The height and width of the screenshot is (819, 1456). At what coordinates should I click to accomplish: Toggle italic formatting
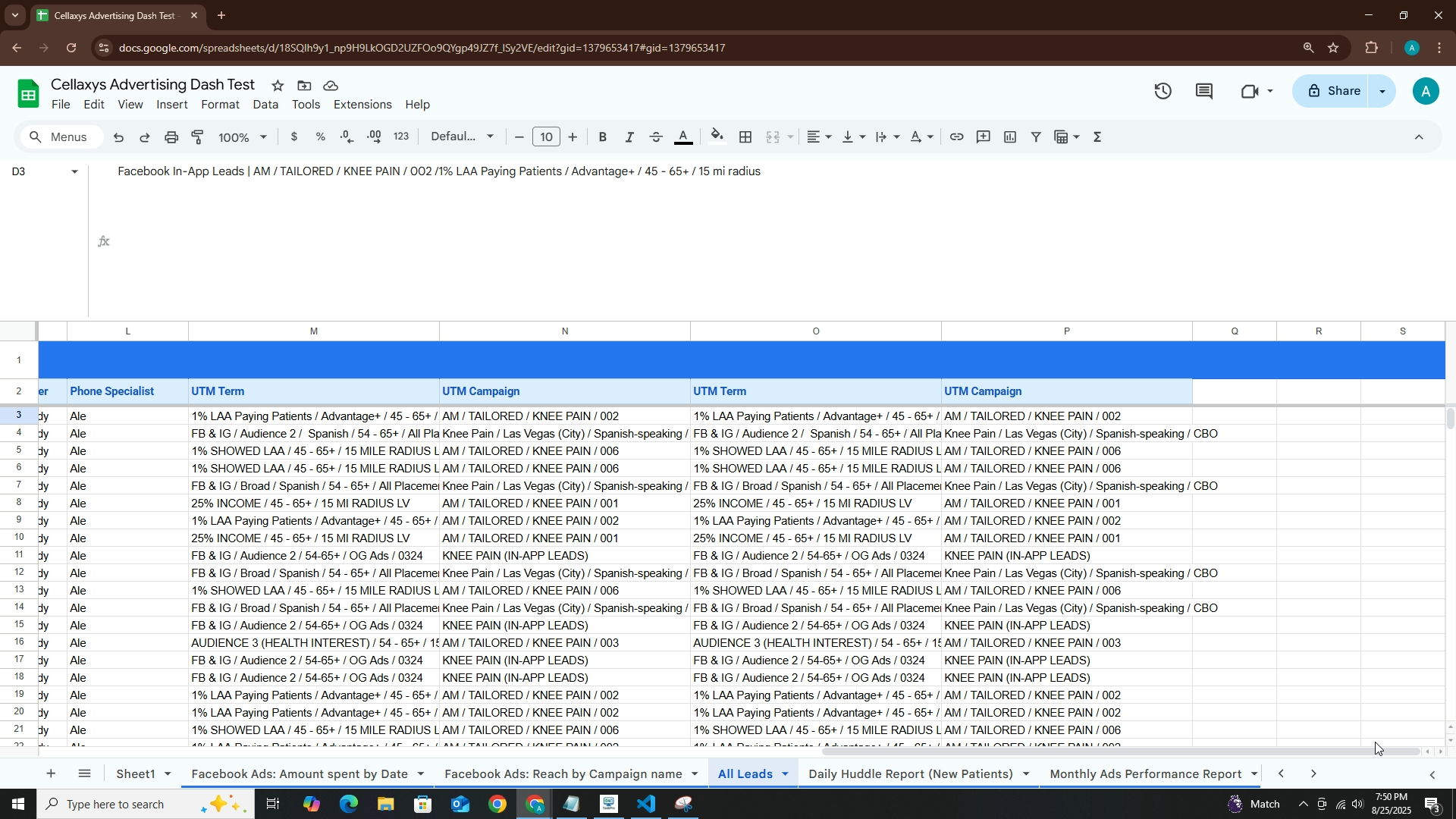point(629,137)
